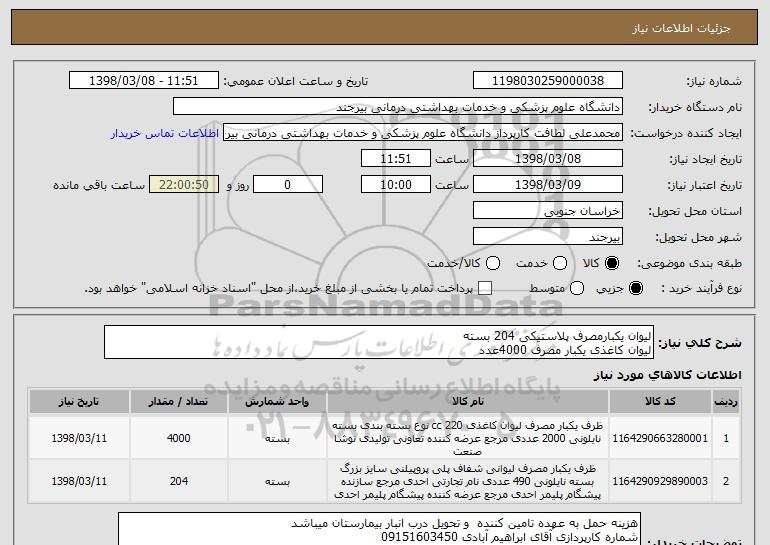Screen dimensions: 770x545
Task: Click the public announcement date field 1398/03/08 - 11:51
Action: click(x=144, y=81)
